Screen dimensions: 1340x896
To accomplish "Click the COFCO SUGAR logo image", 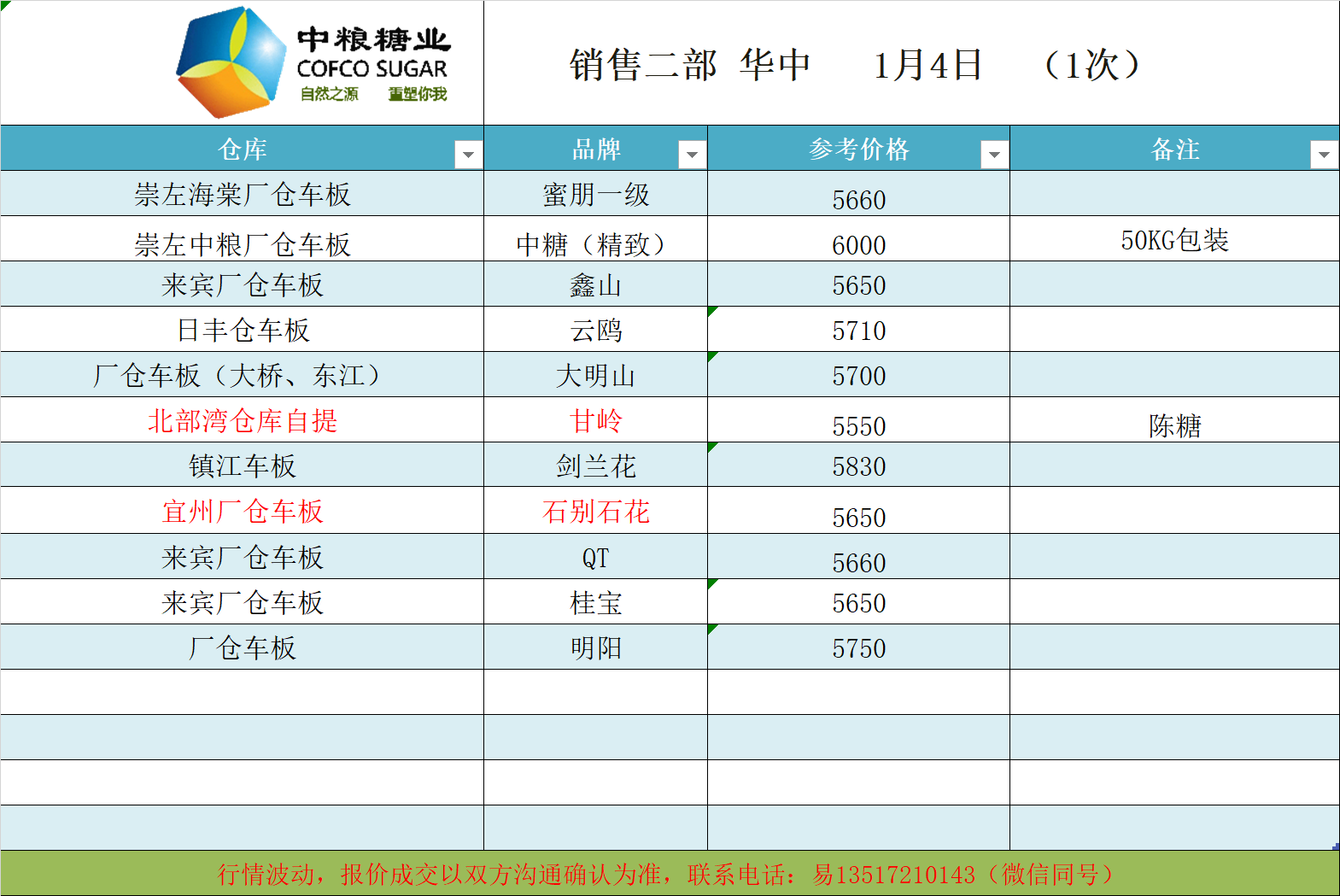I will point(312,63).
